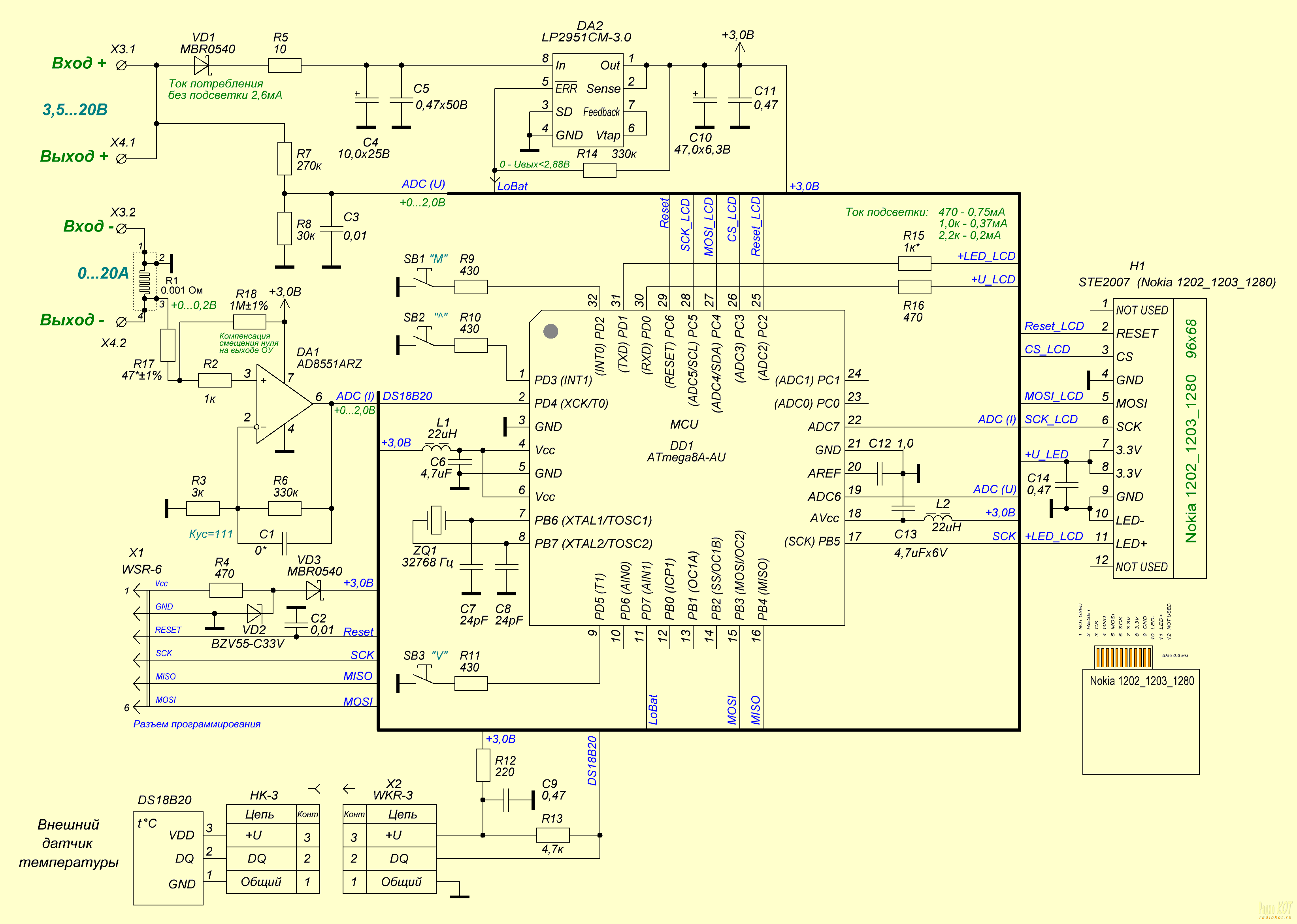The height and width of the screenshot is (924, 1297).
Task: Click the 'STE2007' display name
Action: click(x=1104, y=283)
